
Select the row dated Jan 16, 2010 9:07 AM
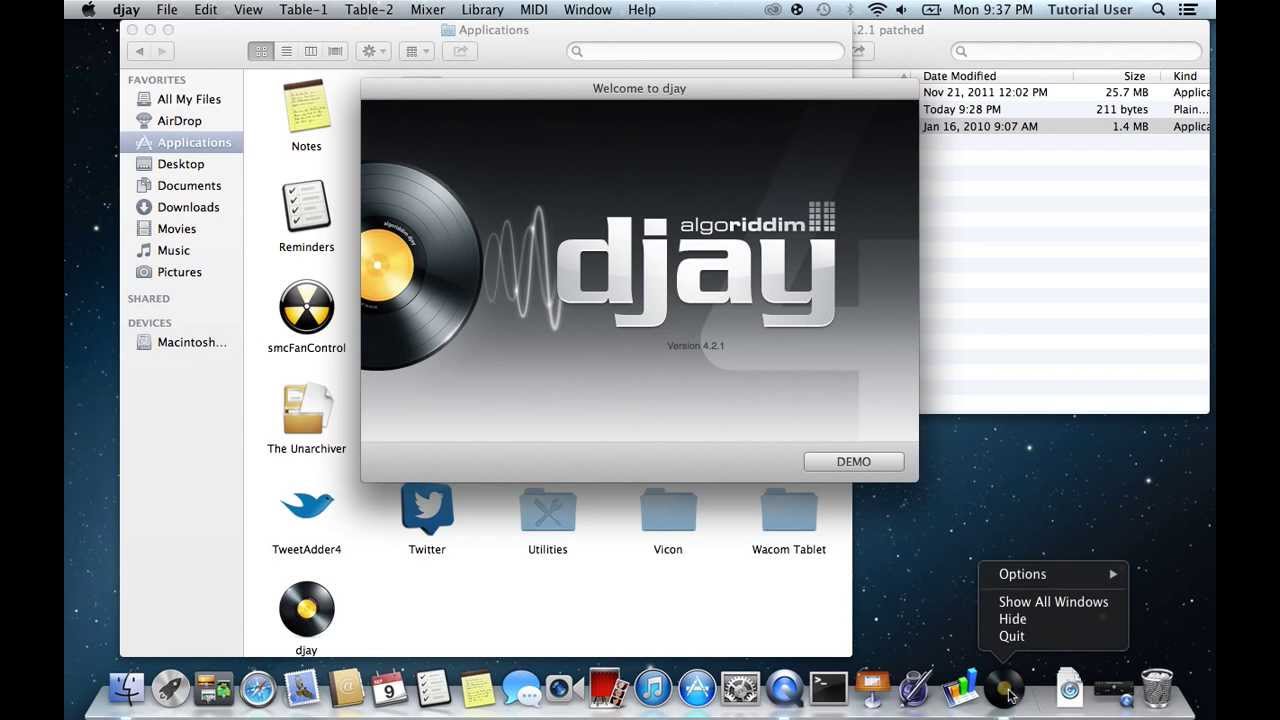(1064, 126)
